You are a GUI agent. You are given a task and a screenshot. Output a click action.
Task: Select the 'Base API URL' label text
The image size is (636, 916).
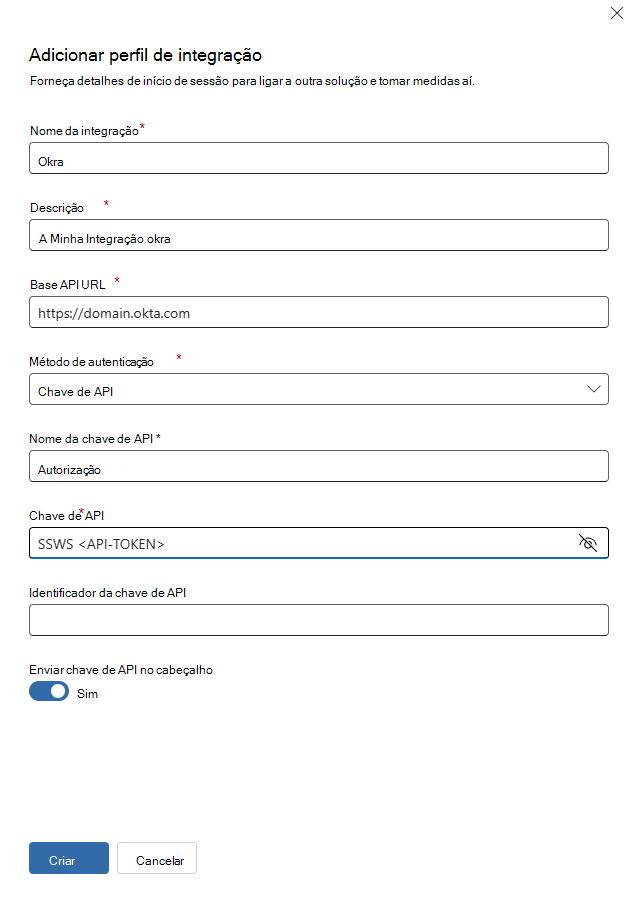click(68, 284)
